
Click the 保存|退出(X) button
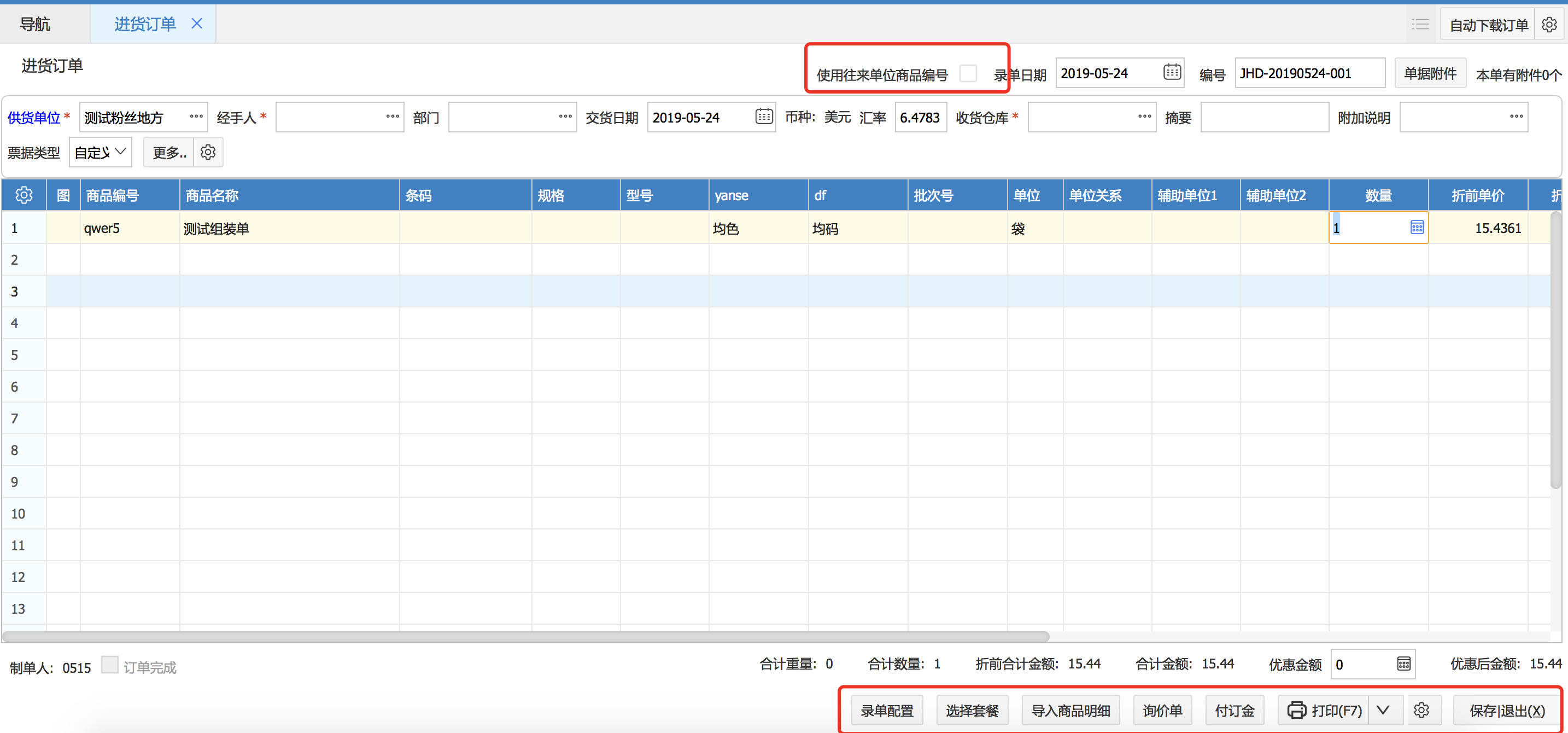tap(1507, 711)
